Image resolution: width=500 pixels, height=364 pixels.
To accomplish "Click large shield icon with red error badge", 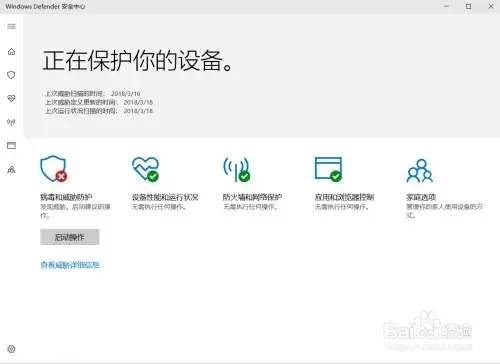I will pyautogui.click(x=54, y=169).
